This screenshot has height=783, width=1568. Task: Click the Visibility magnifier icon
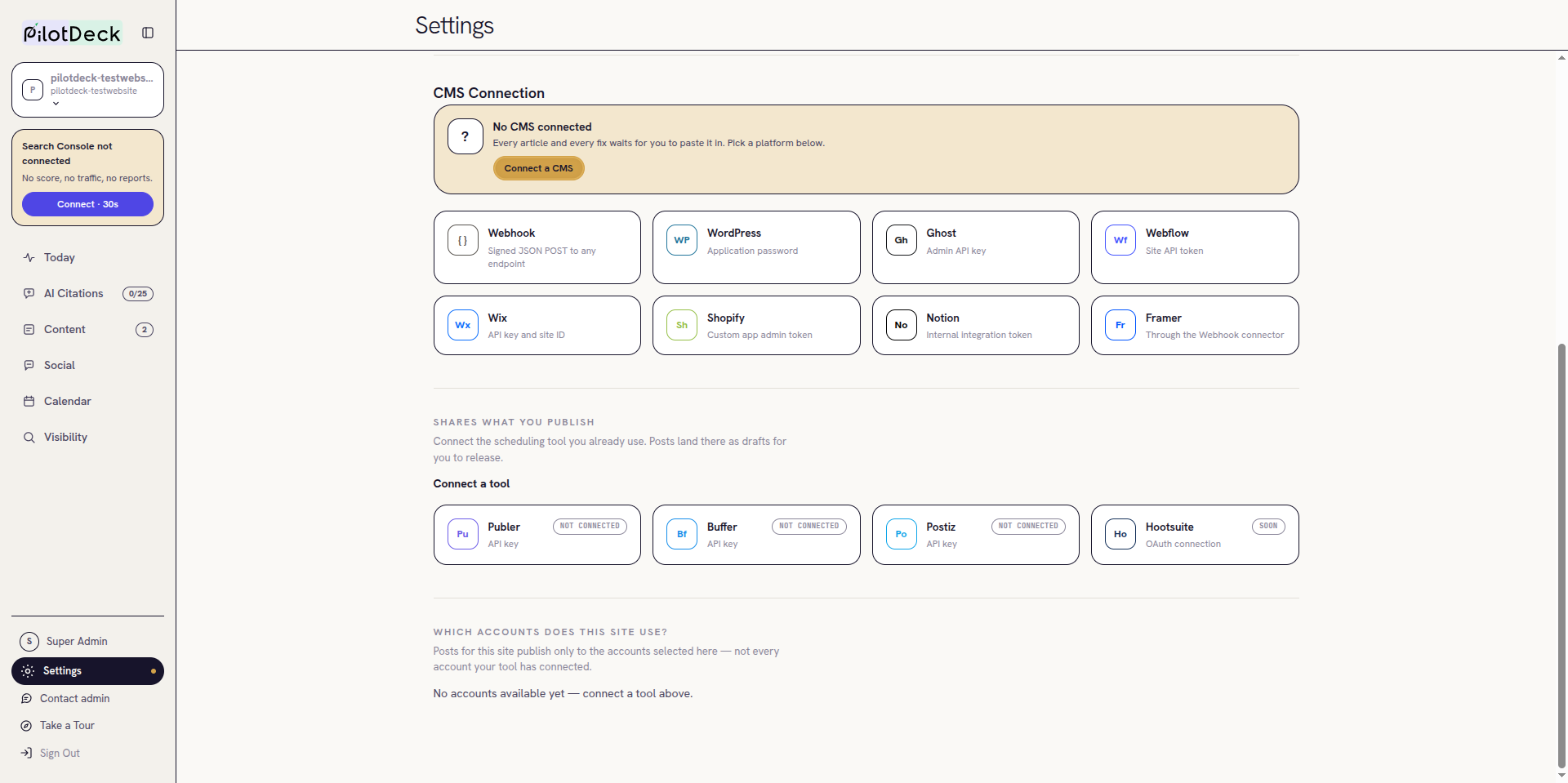(x=29, y=437)
